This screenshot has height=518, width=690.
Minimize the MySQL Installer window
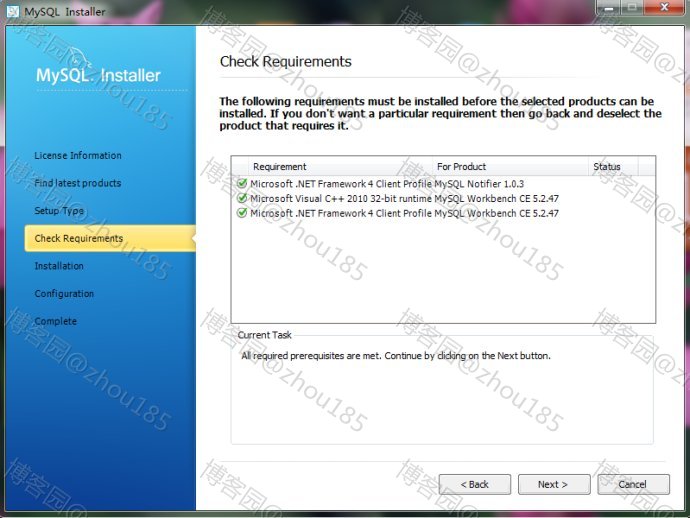pos(609,7)
